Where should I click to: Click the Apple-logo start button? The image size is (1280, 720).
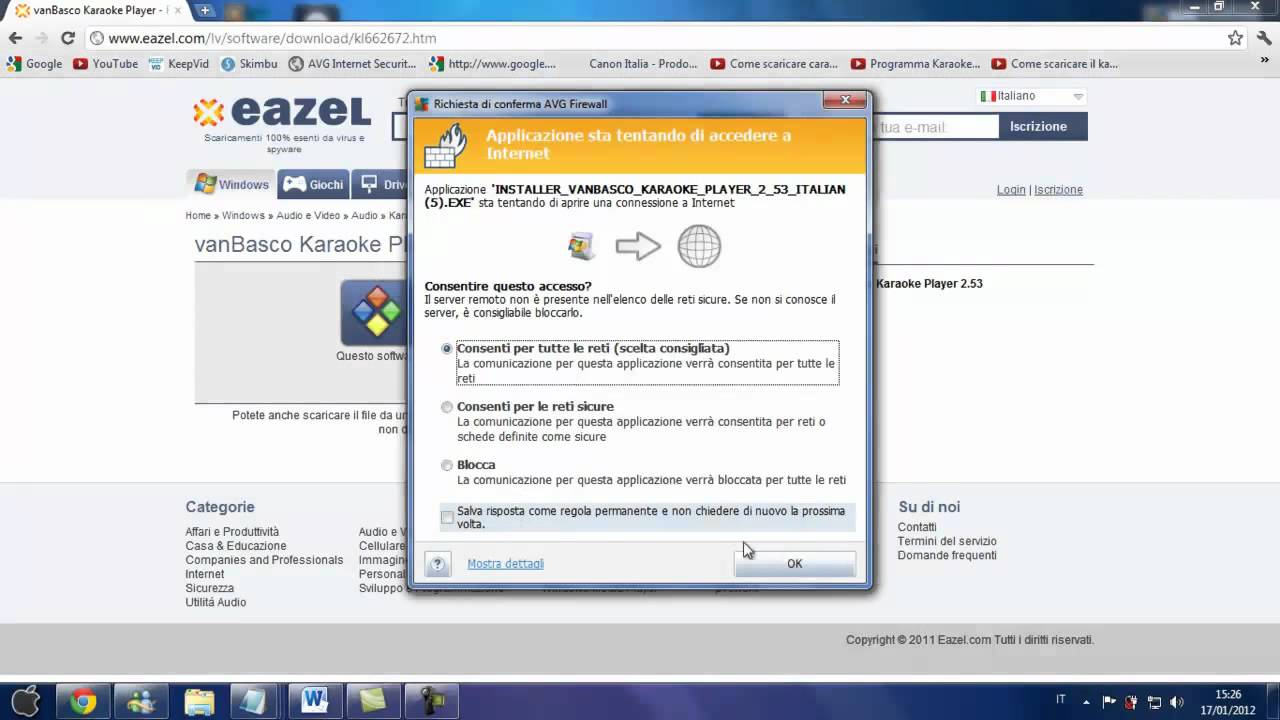tap(24, 700)
